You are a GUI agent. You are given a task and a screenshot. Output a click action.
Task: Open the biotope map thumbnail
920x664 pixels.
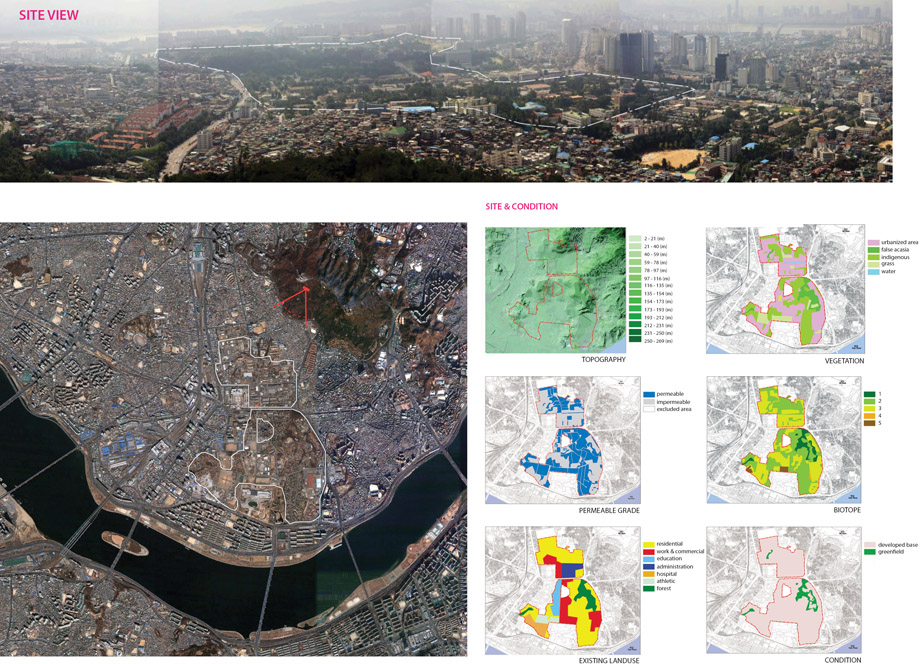pyautogui.click(x=780, y=438)
